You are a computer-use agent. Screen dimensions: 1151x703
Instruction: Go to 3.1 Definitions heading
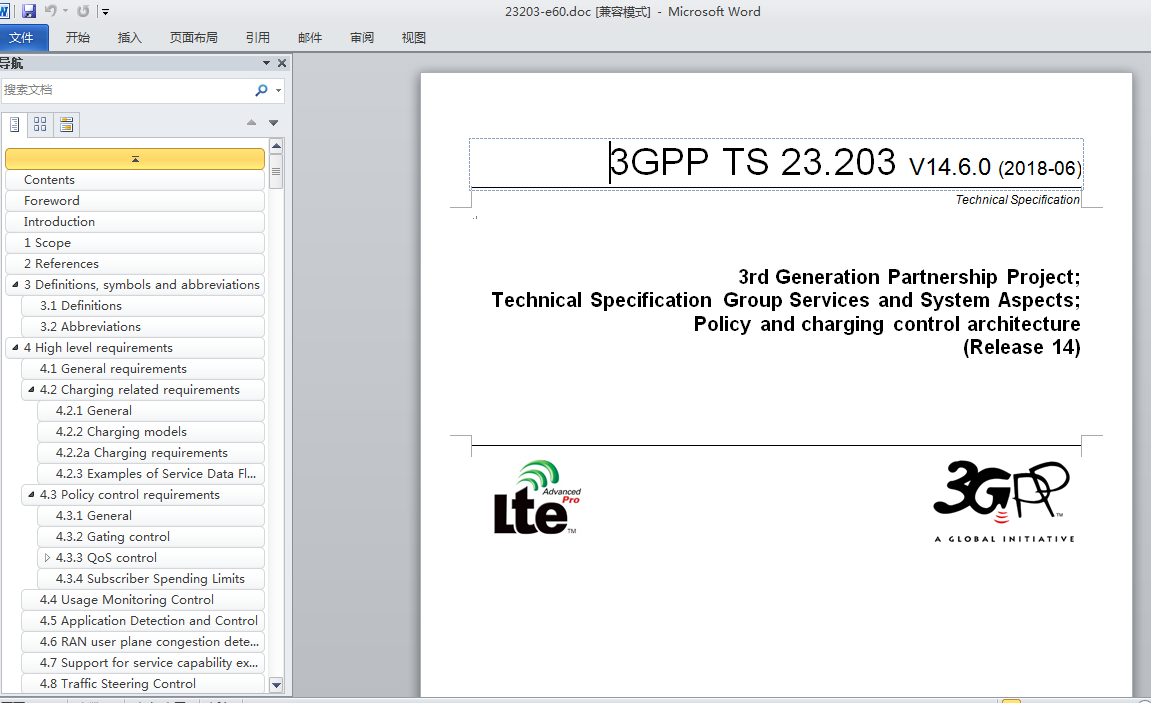[143, 305]
